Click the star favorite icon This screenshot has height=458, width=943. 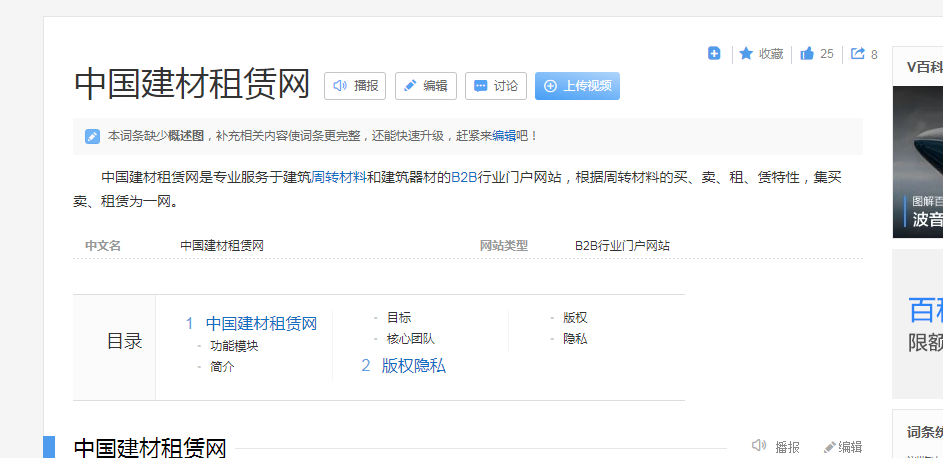pyautogui.click(x=746, y=53)
